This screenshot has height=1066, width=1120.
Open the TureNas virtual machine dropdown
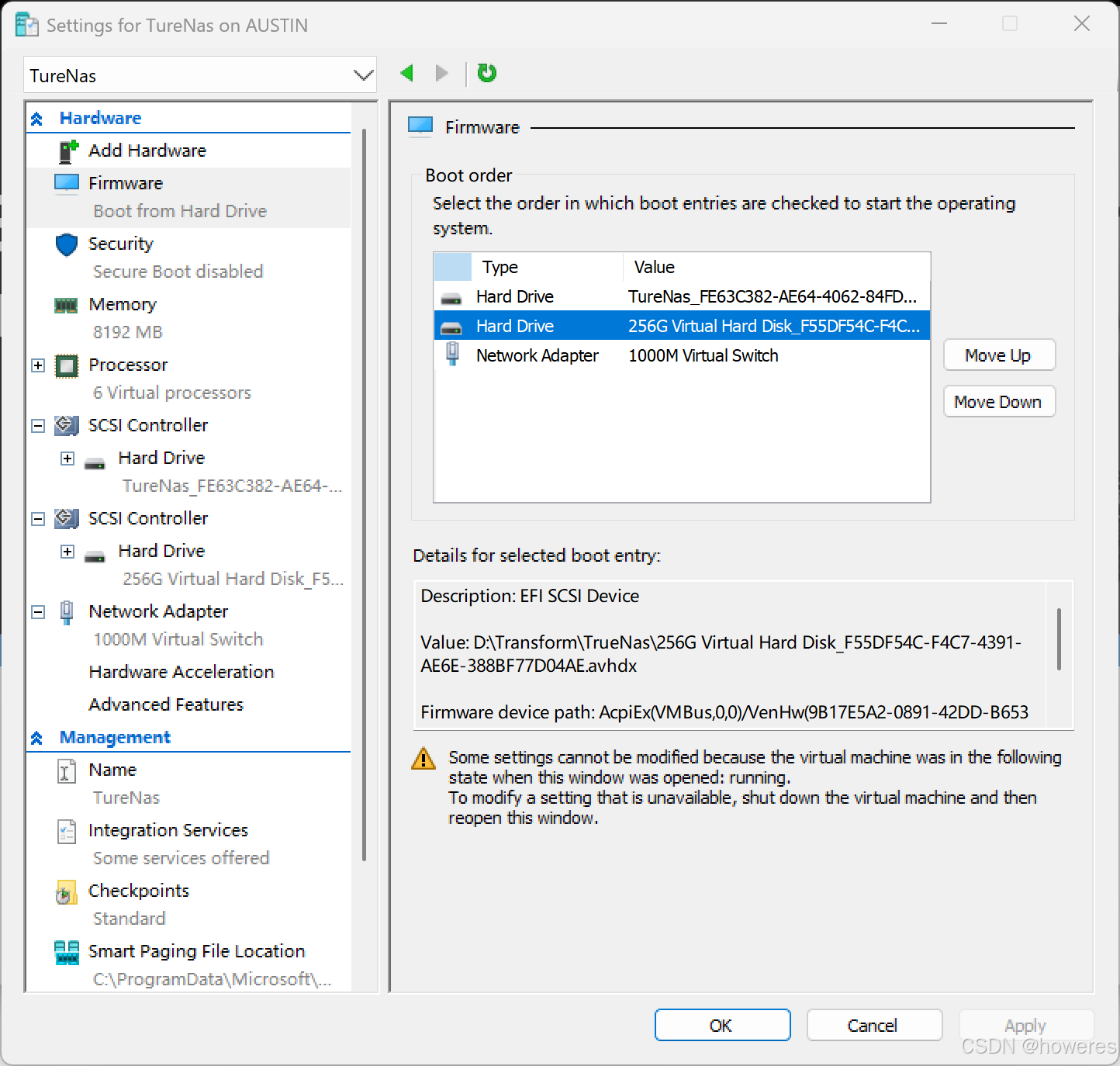tap(200, 75)
